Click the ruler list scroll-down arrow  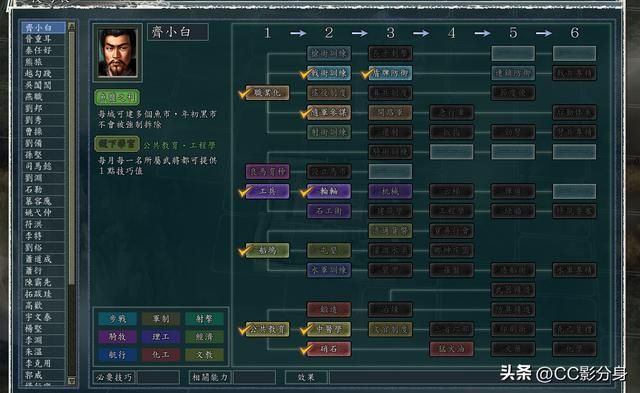coord(71,381)
